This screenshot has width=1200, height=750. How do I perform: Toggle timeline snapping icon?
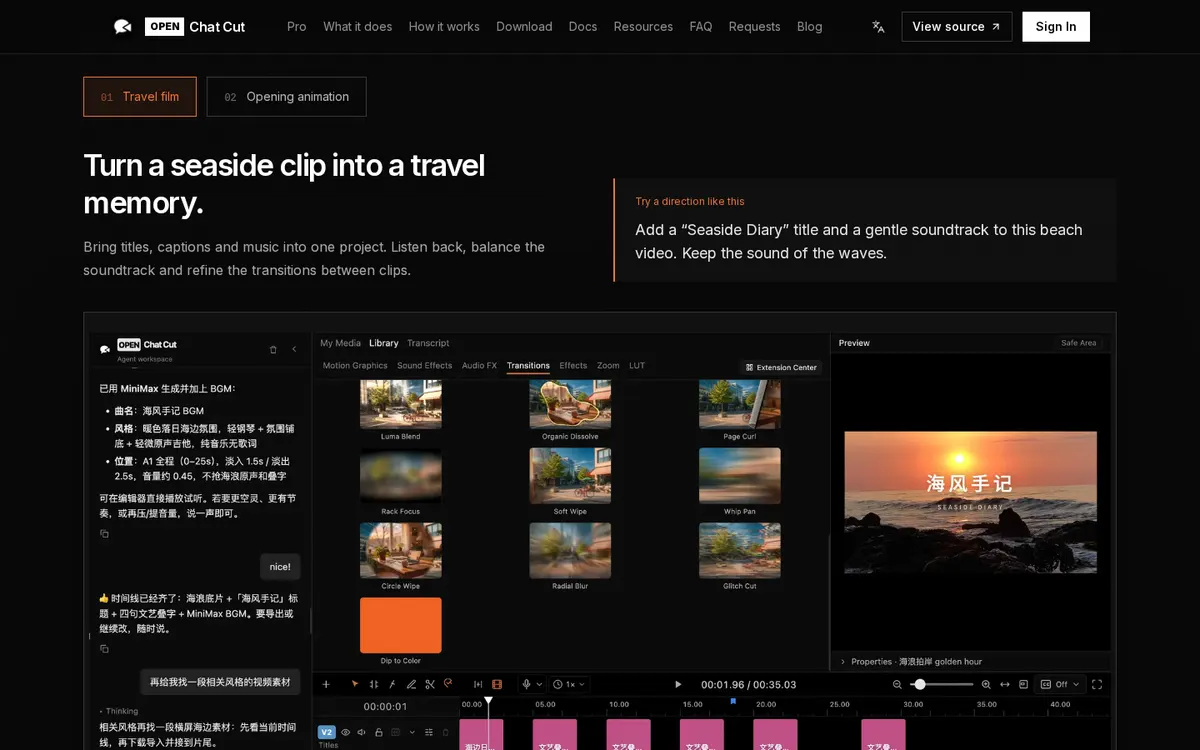[x=478, y=684]
